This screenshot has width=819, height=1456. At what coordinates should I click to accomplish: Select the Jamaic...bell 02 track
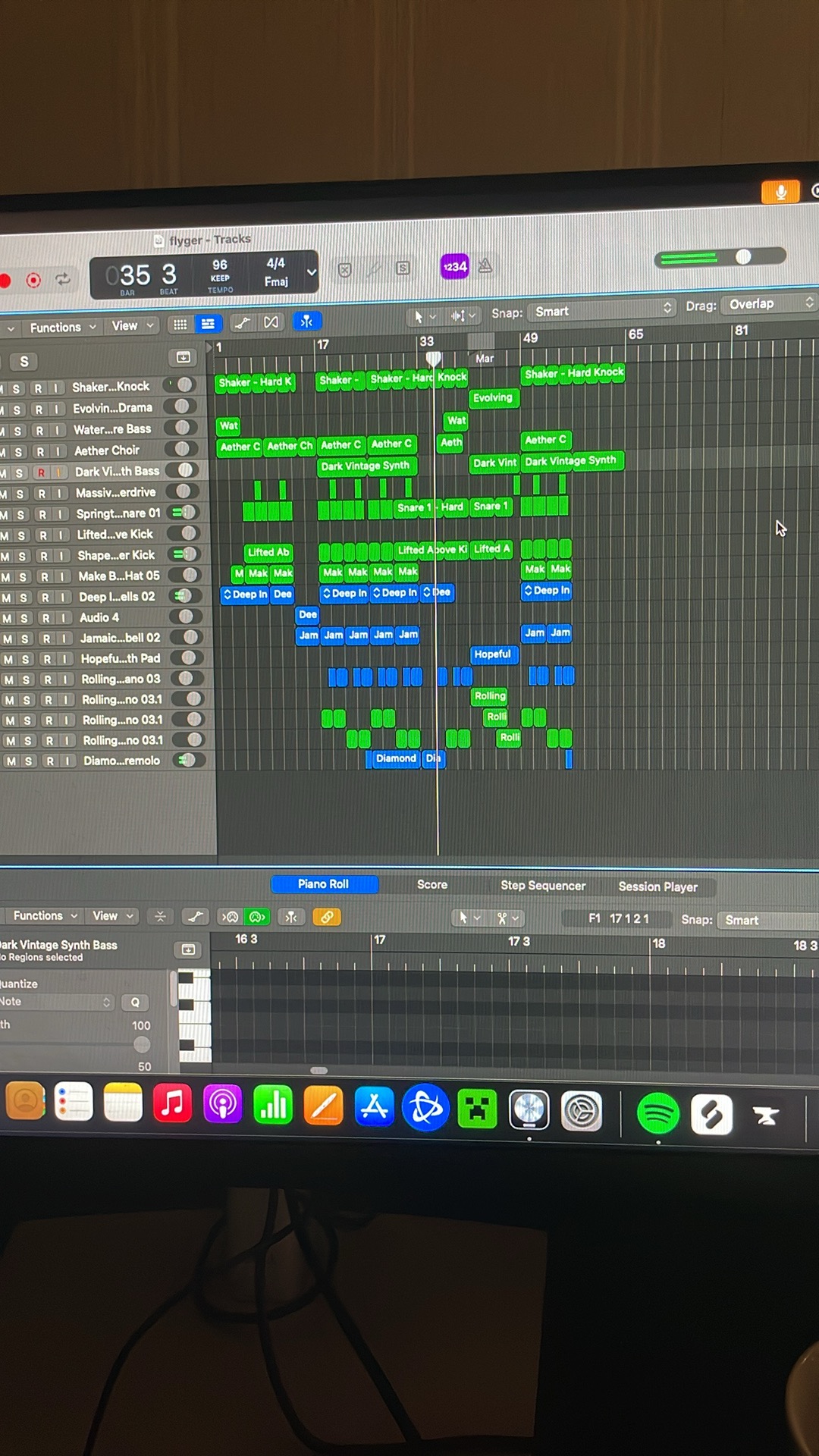point(120,638)
